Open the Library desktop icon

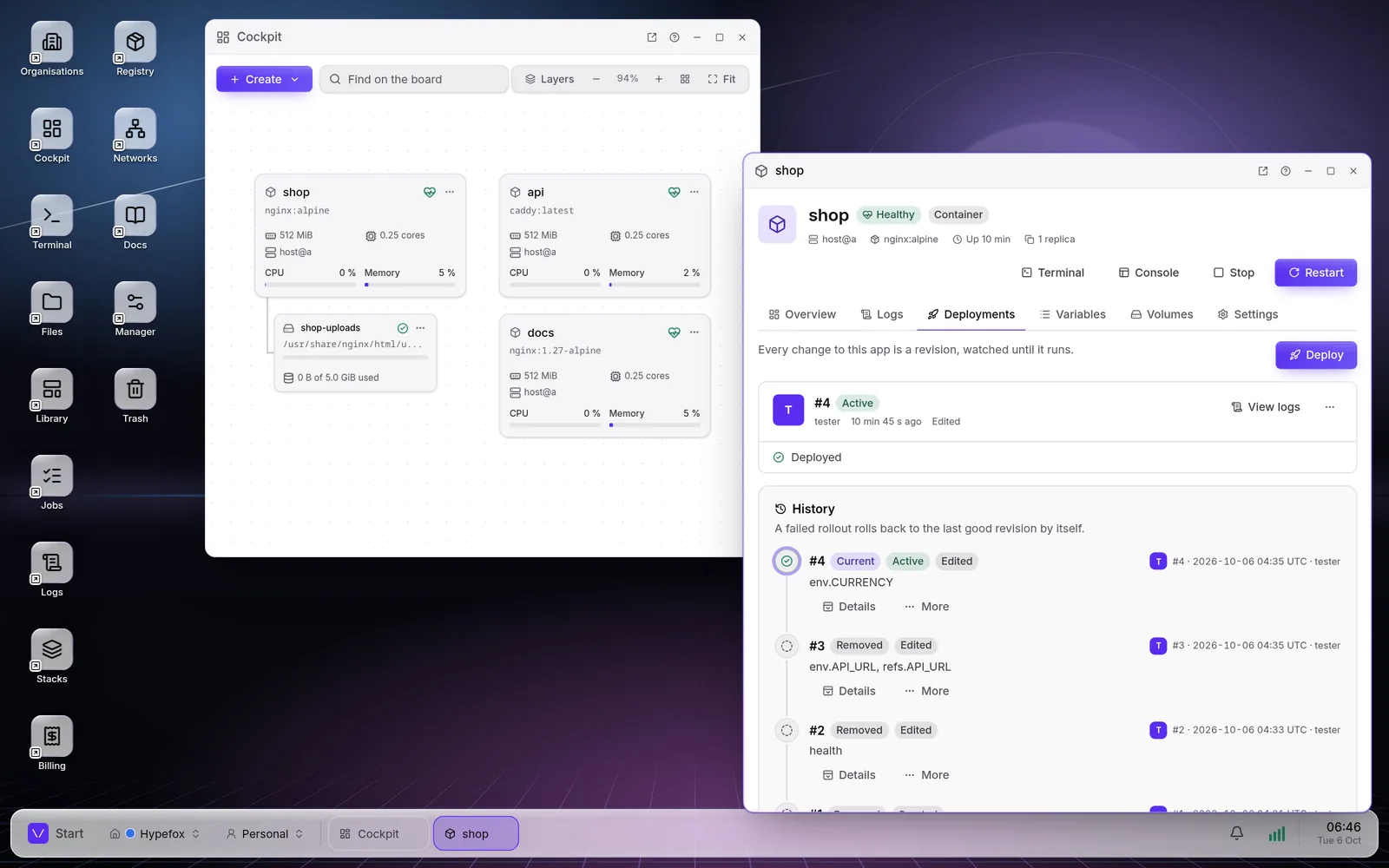click(52, 397)
